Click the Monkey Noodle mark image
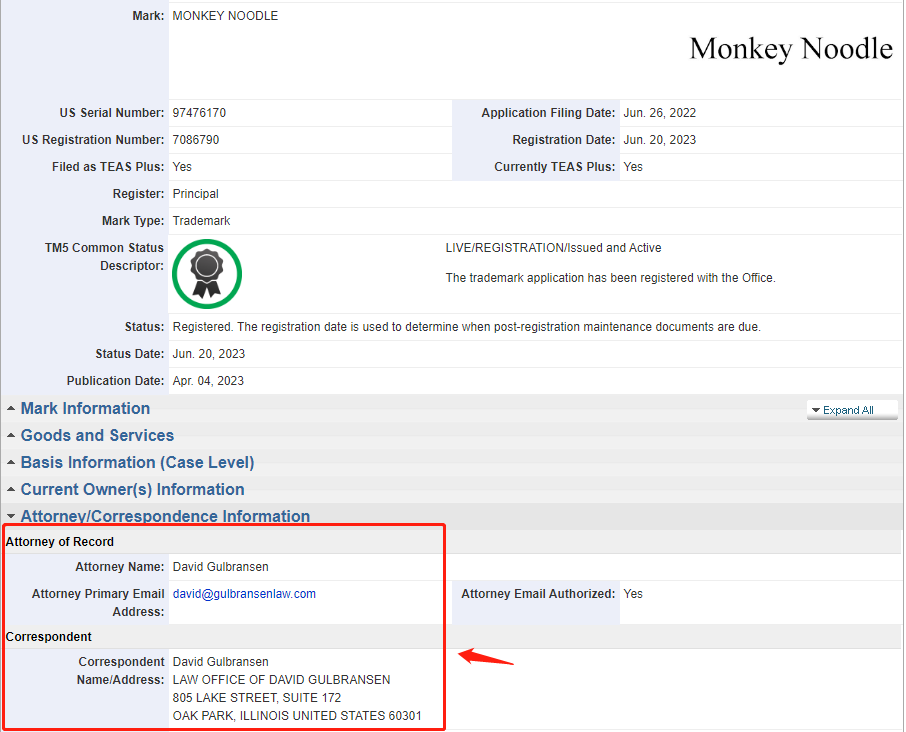 tap(790, 48)
